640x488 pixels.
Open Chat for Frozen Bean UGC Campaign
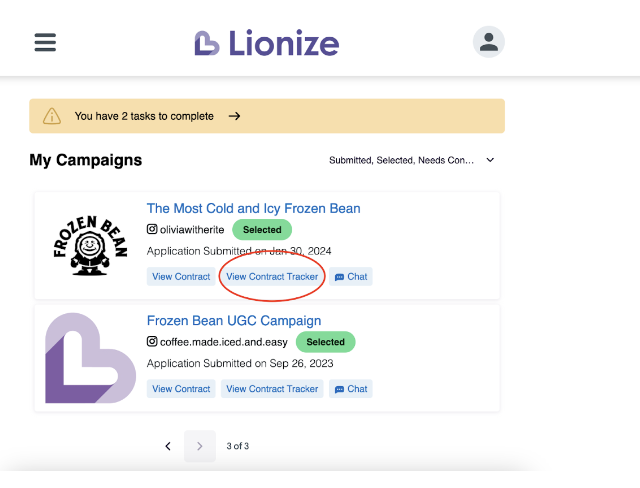[x=351, y=389]
